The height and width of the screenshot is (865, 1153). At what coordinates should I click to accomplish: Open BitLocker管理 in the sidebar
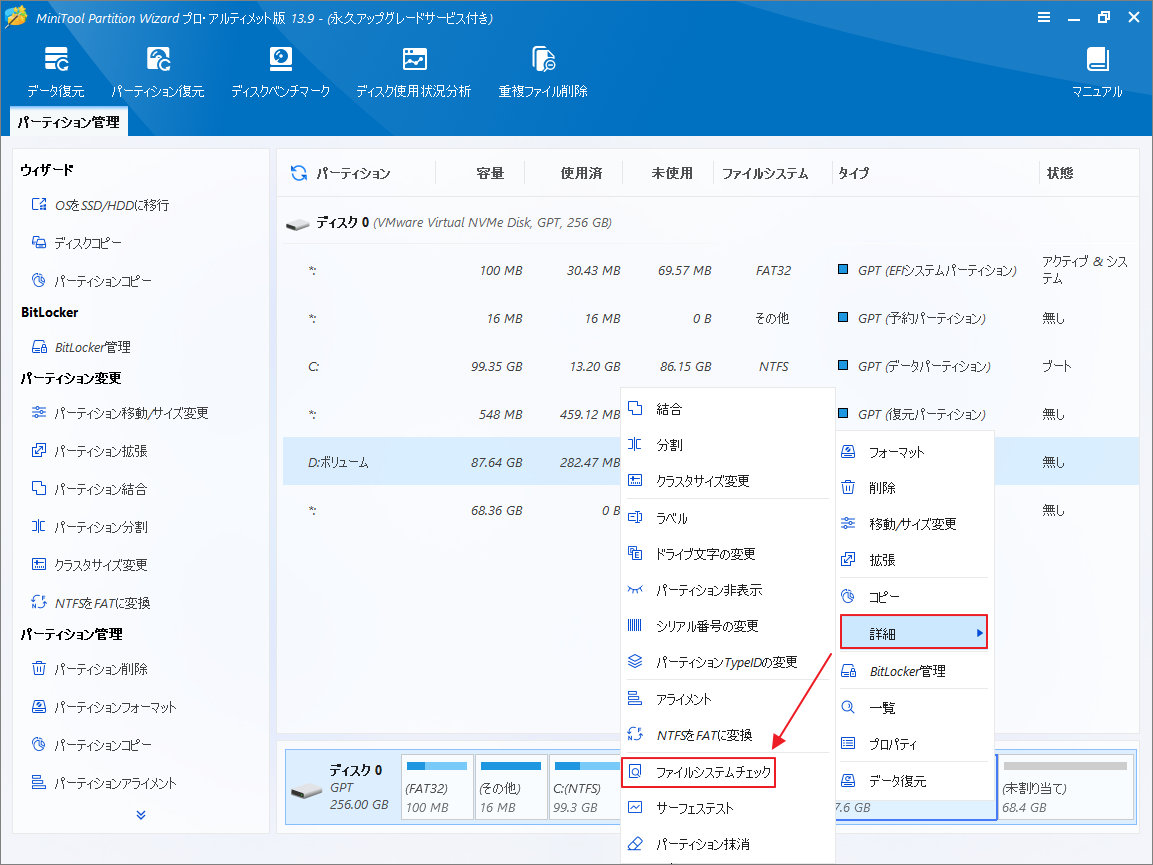81,346
